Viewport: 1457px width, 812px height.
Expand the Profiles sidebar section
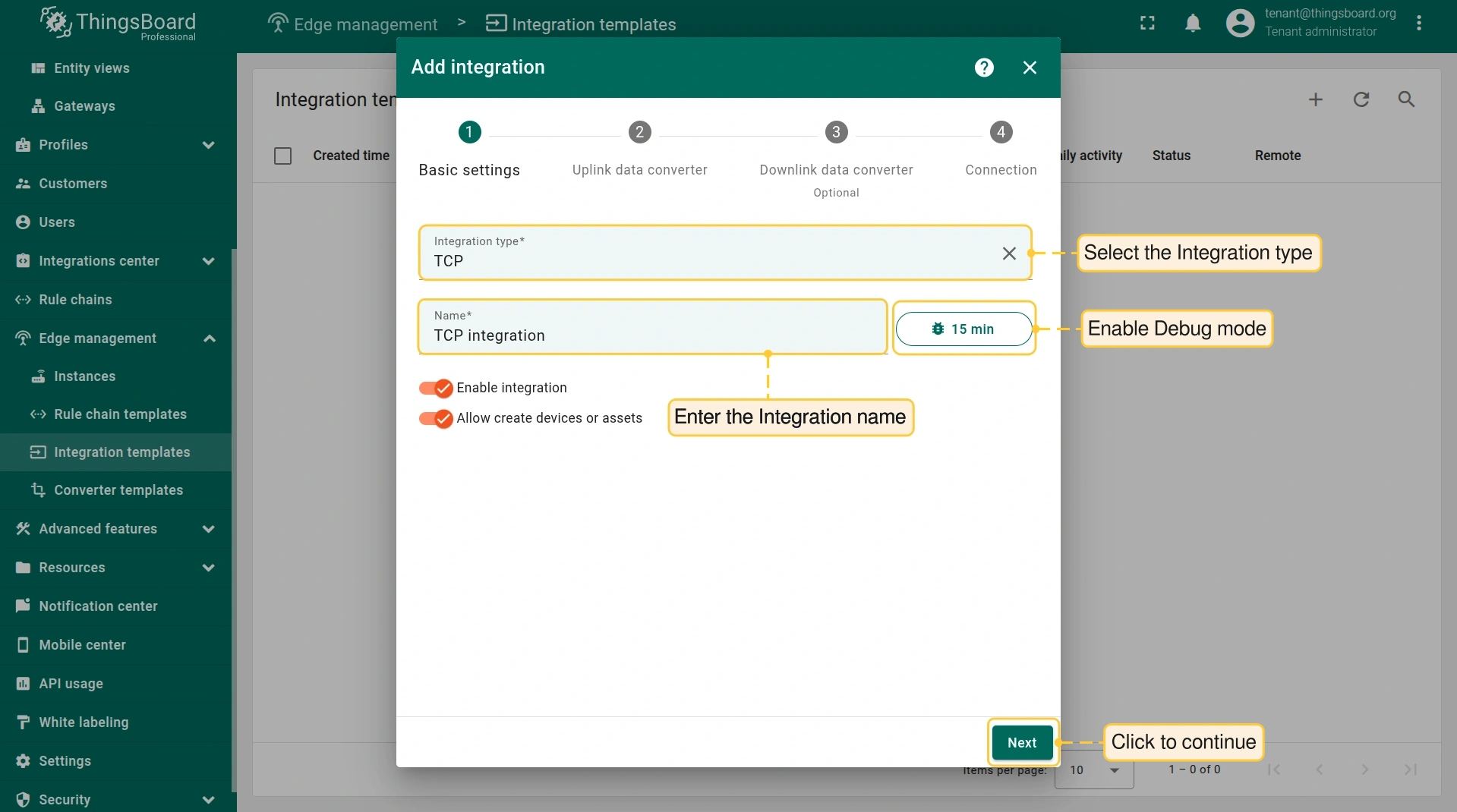click(x=208, y=145)
